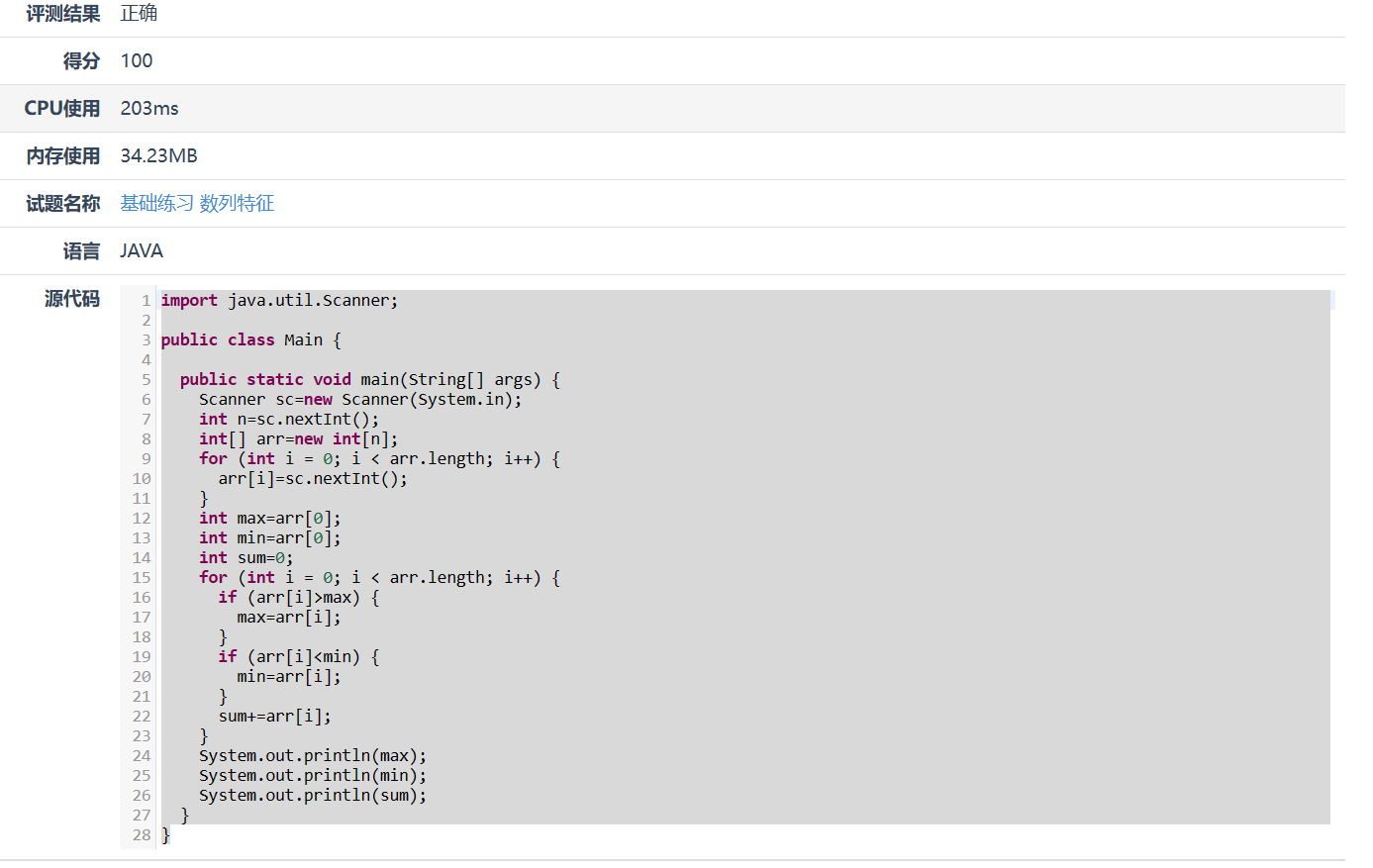This screenshot has height=868, width=1373.
Task: Click the sum+=arr[i] statement
Action: (x=274, y=717)
